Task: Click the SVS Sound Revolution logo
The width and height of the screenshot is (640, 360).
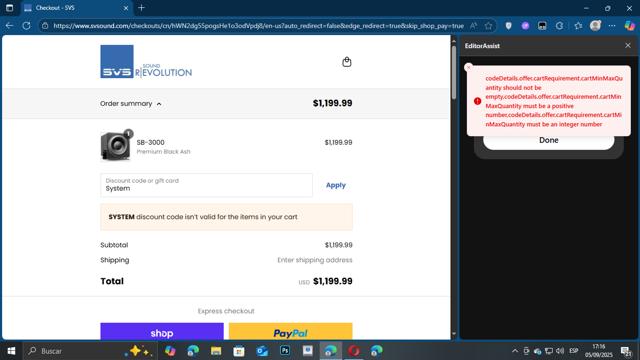Action: pos(146,62)
